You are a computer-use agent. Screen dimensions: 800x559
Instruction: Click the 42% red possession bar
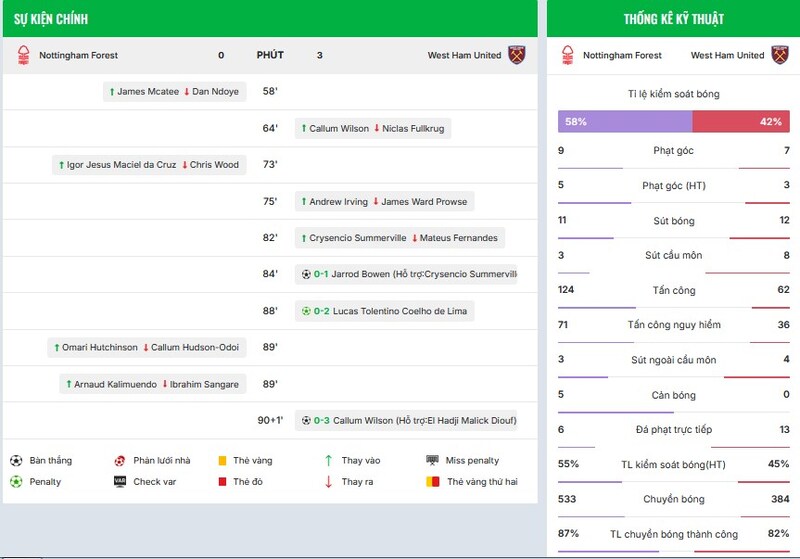[741, 122]
